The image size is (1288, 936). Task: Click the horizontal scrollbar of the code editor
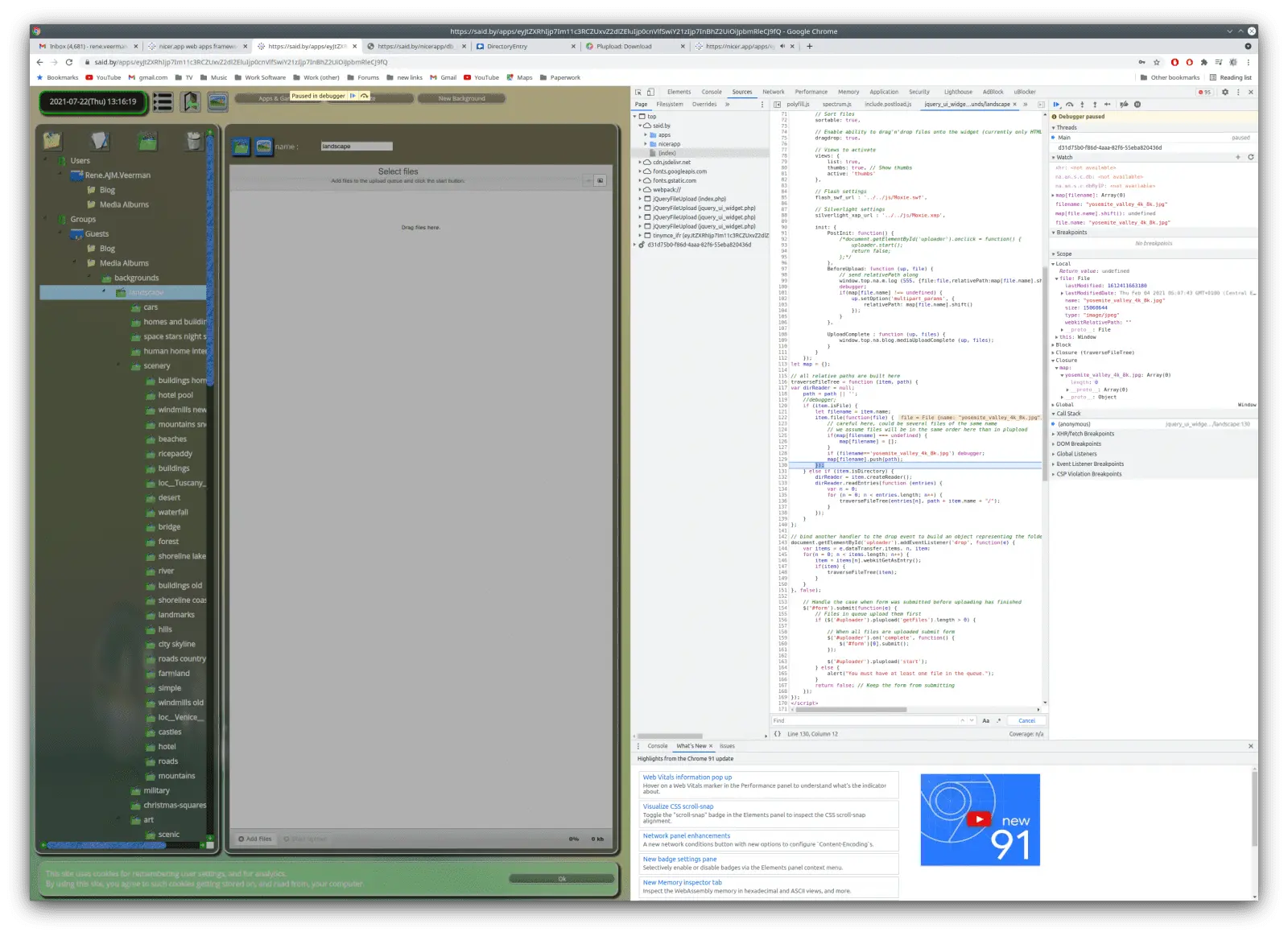pos(850,710)
